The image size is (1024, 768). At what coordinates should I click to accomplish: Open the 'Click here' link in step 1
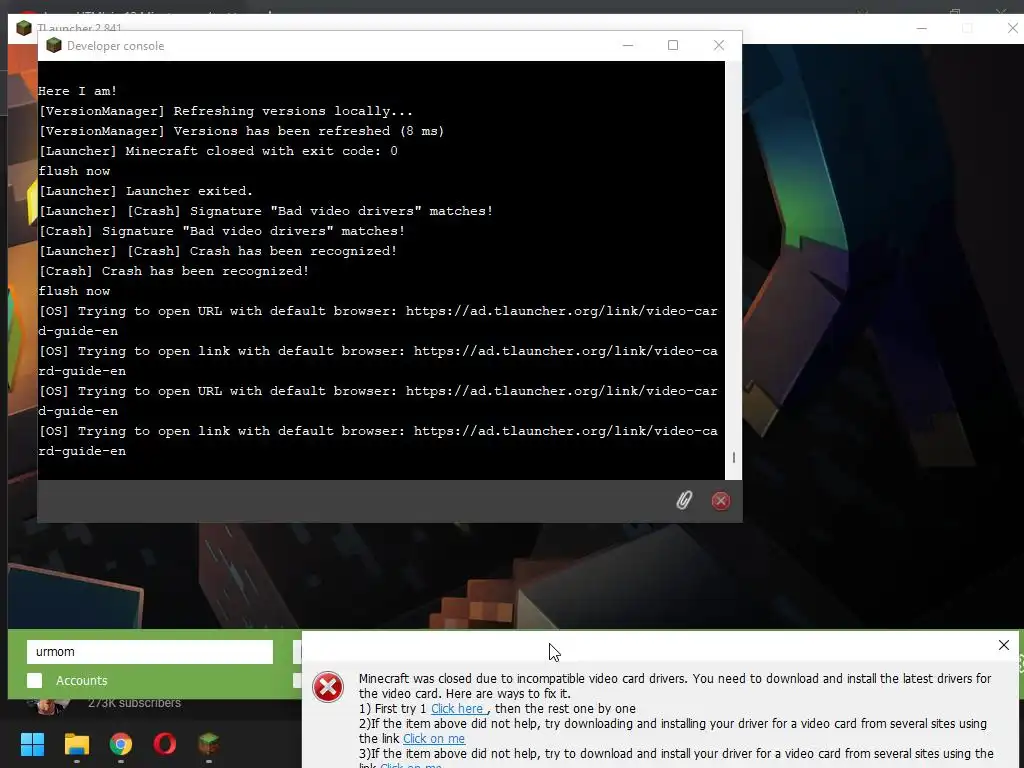pos(457,709)
